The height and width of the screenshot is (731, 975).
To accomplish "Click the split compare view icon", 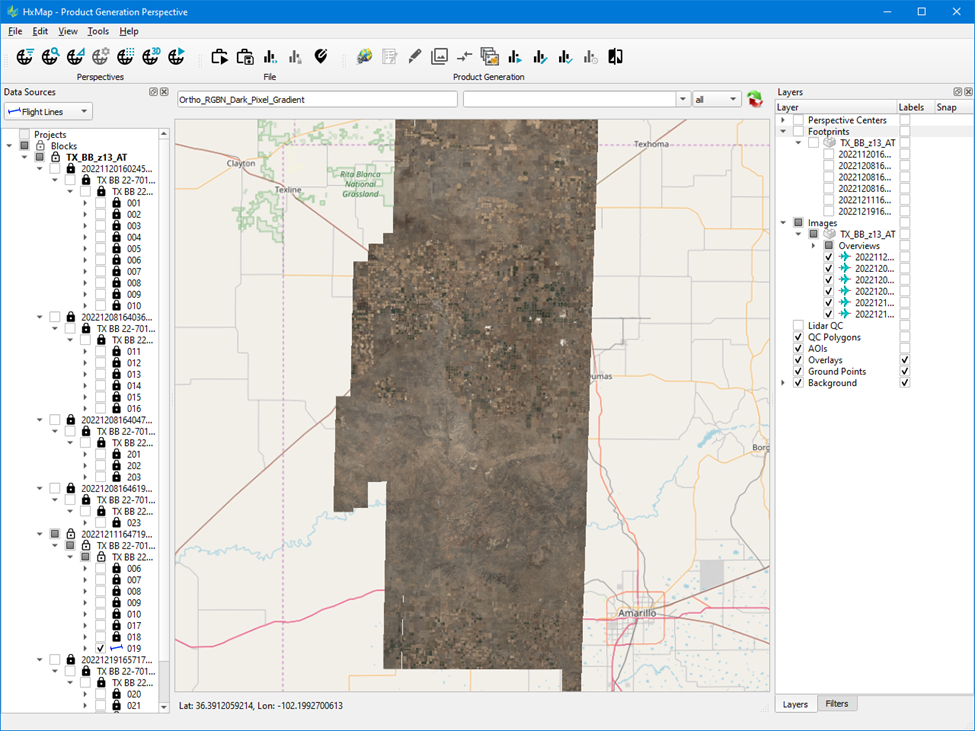I will 615,57.
